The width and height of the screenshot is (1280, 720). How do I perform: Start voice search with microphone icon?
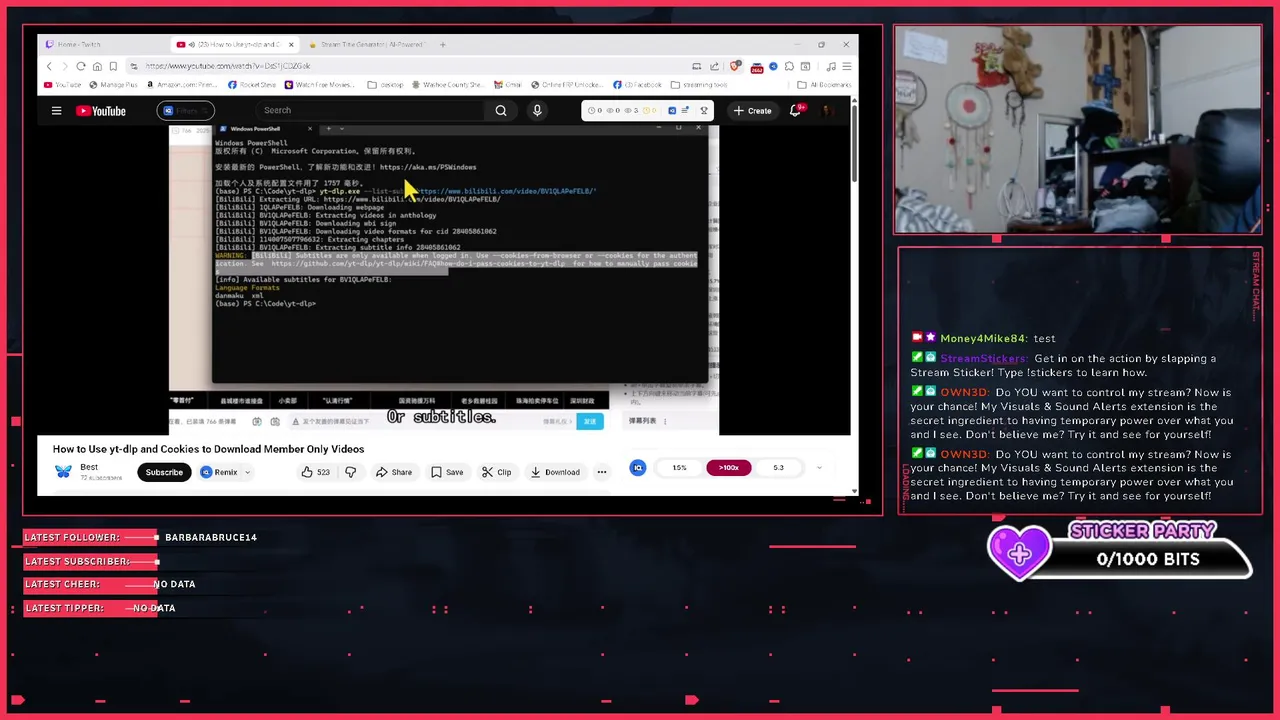(537, 111)
